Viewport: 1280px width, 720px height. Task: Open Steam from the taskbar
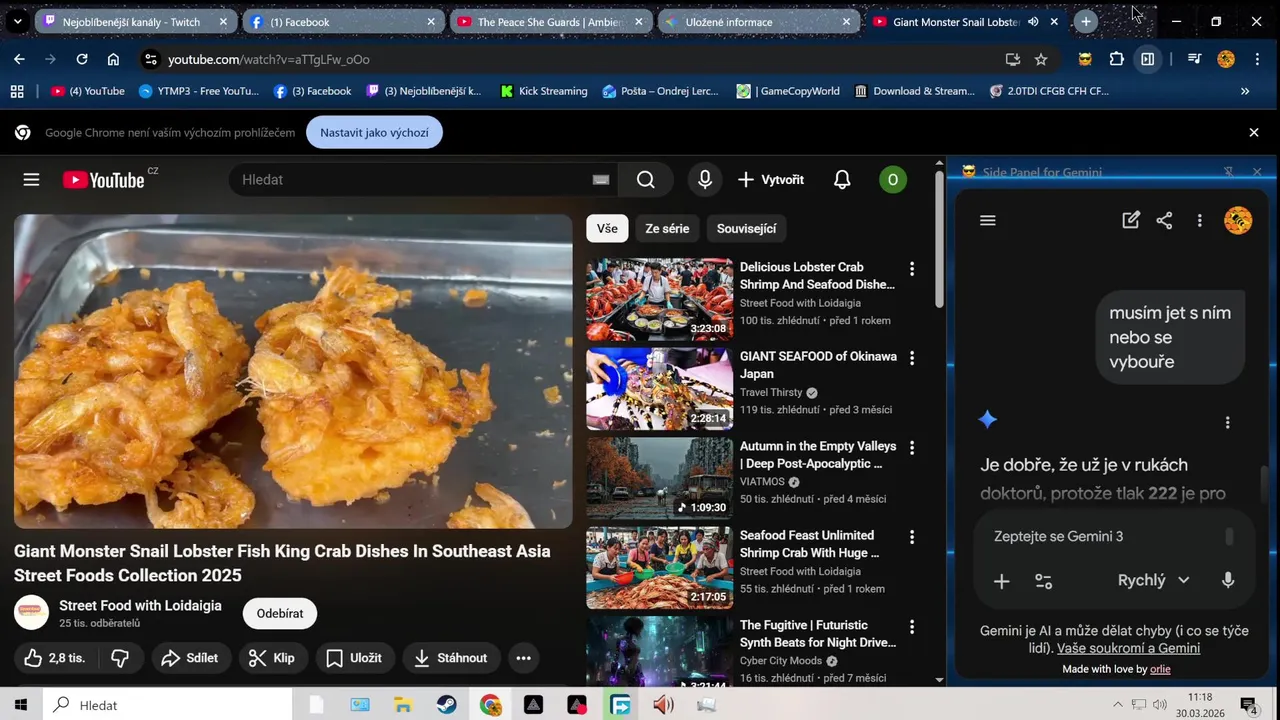[x=446, y=705]
